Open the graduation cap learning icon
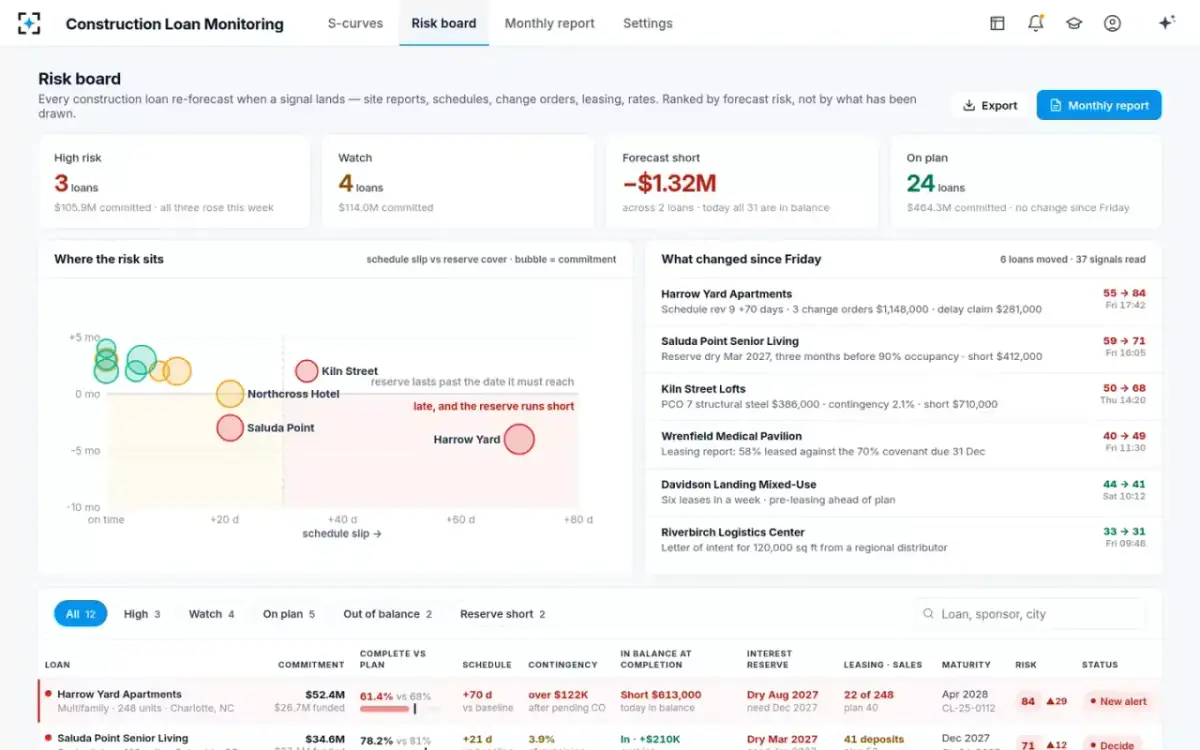 tap(1074, 23)
